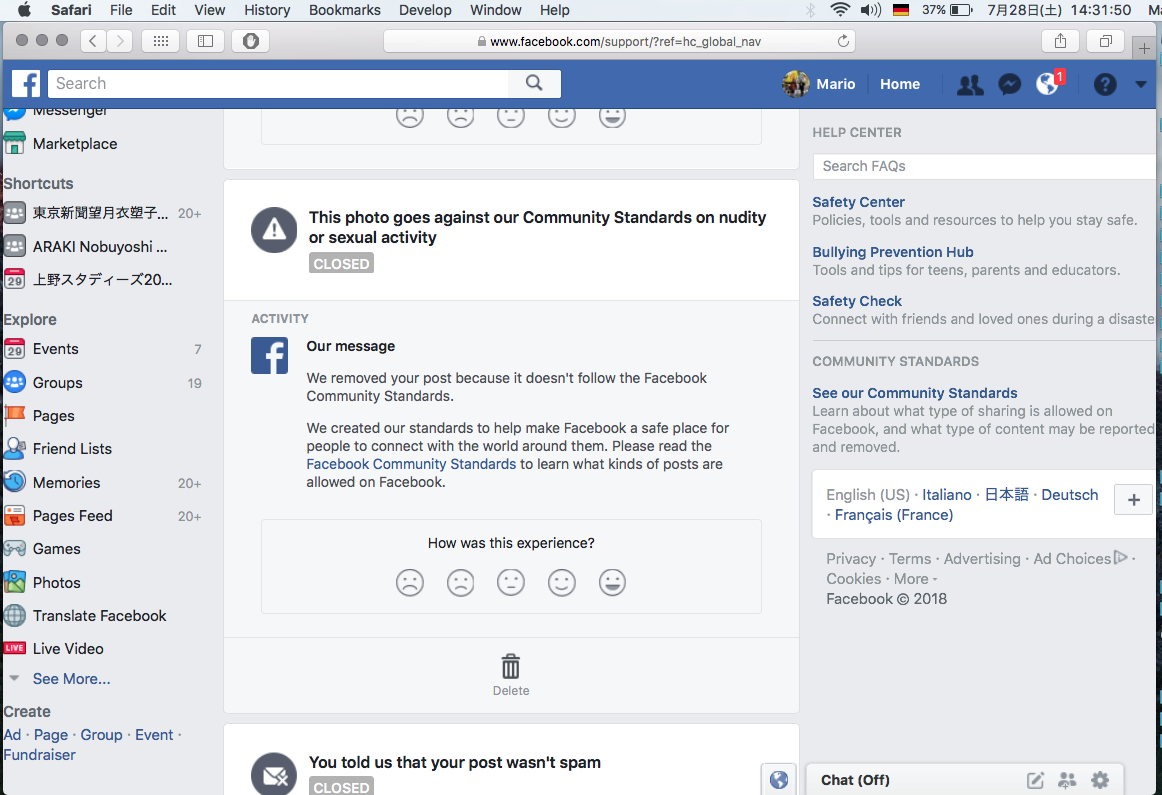Open Live Video in the sidebar
Screen dimensions: 1162x795
pos(68,648)
